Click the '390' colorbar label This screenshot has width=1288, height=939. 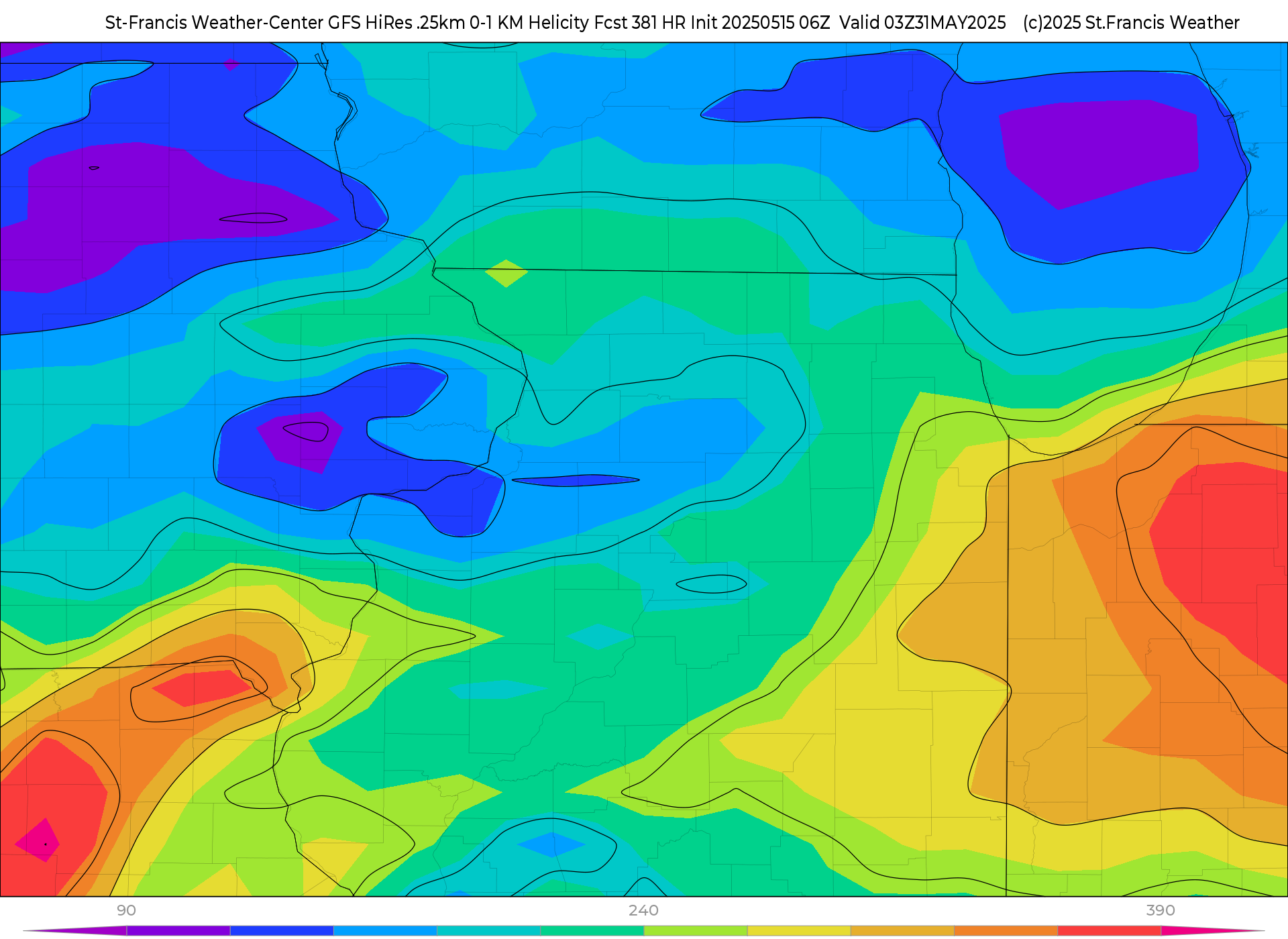coord(1161,910)
